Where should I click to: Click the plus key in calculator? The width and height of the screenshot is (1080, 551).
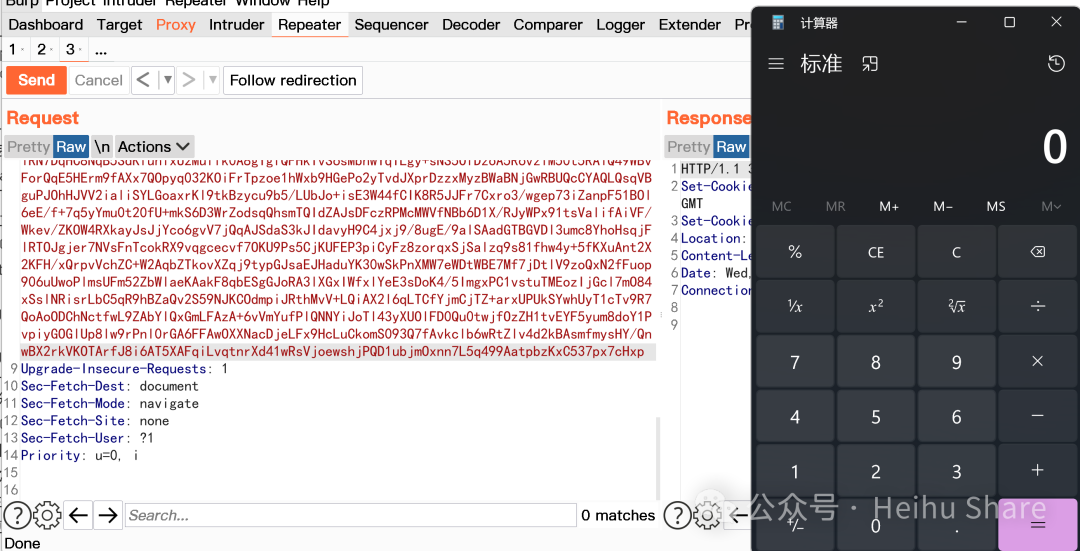coord(1037,471)
